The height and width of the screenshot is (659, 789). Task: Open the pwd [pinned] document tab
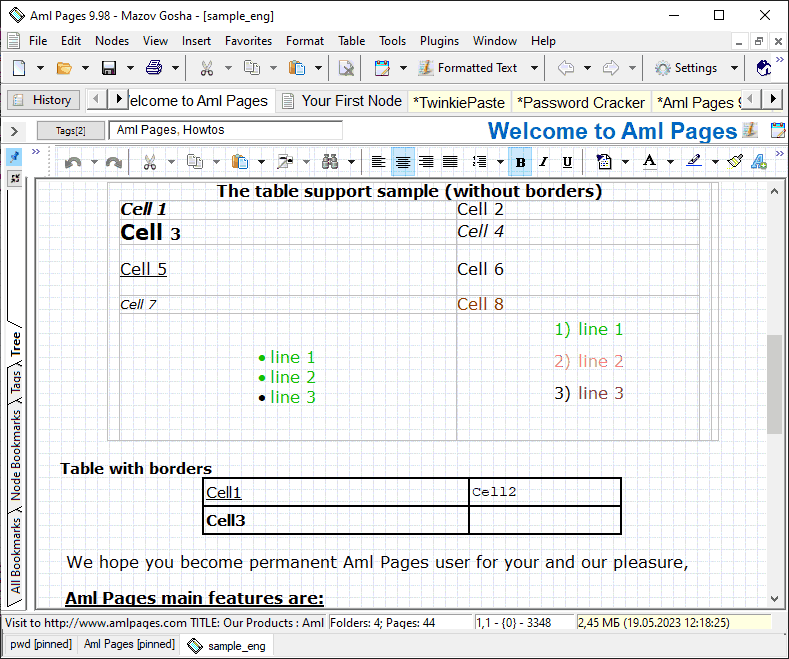[x=41, y=644]
